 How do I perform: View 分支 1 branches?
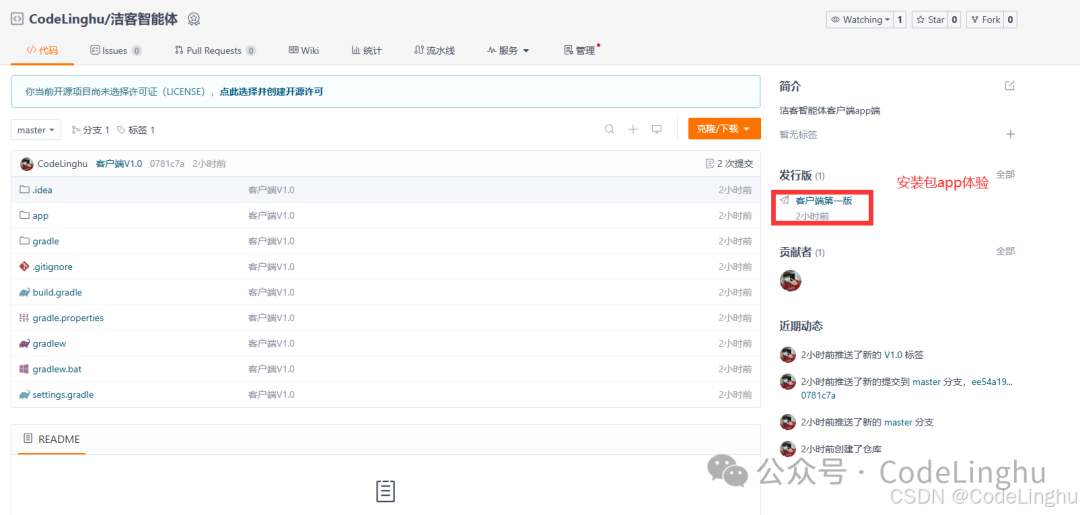point(90,129)
